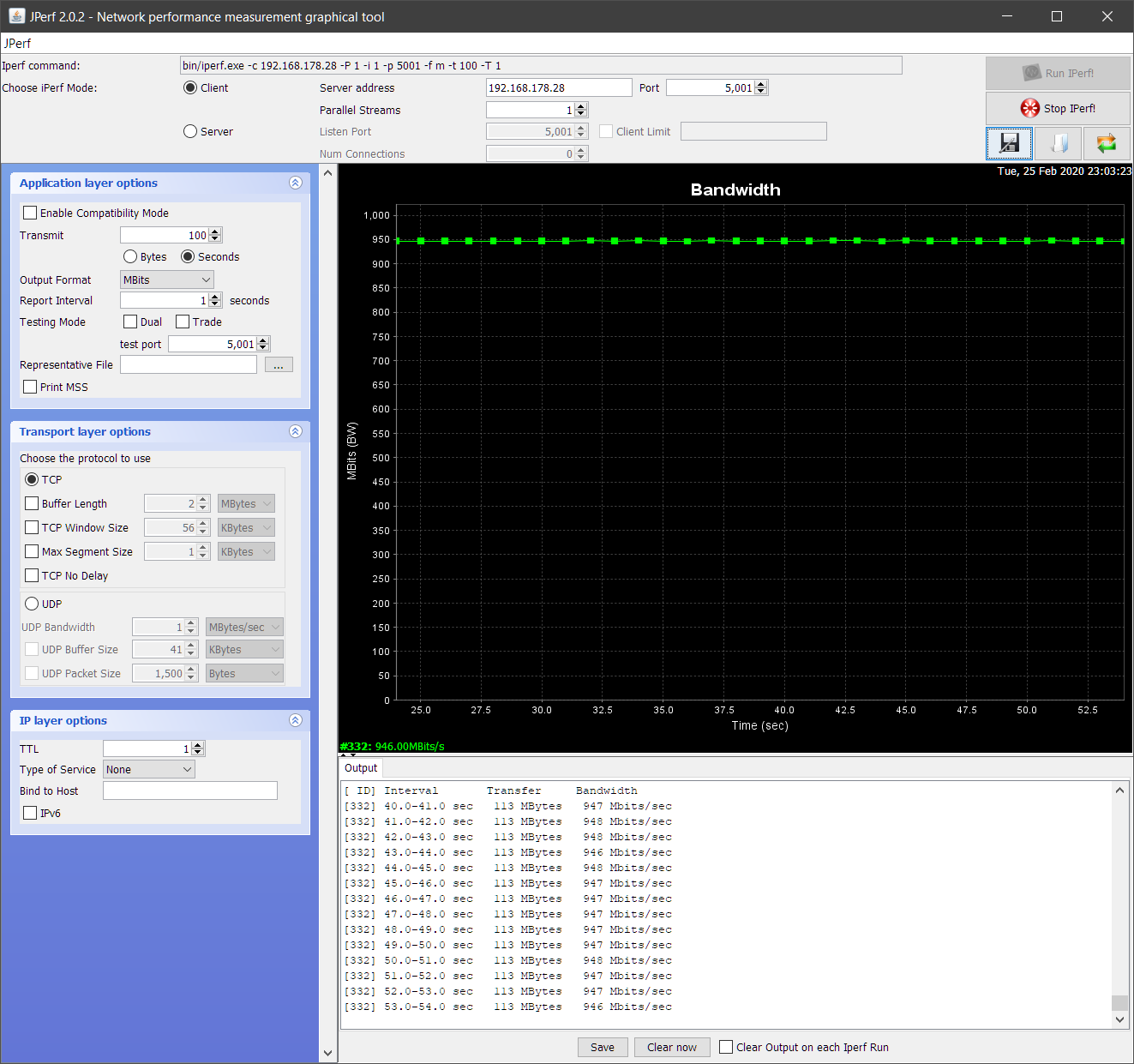Choose Seconds for the Transmit unit

(188, 256)
